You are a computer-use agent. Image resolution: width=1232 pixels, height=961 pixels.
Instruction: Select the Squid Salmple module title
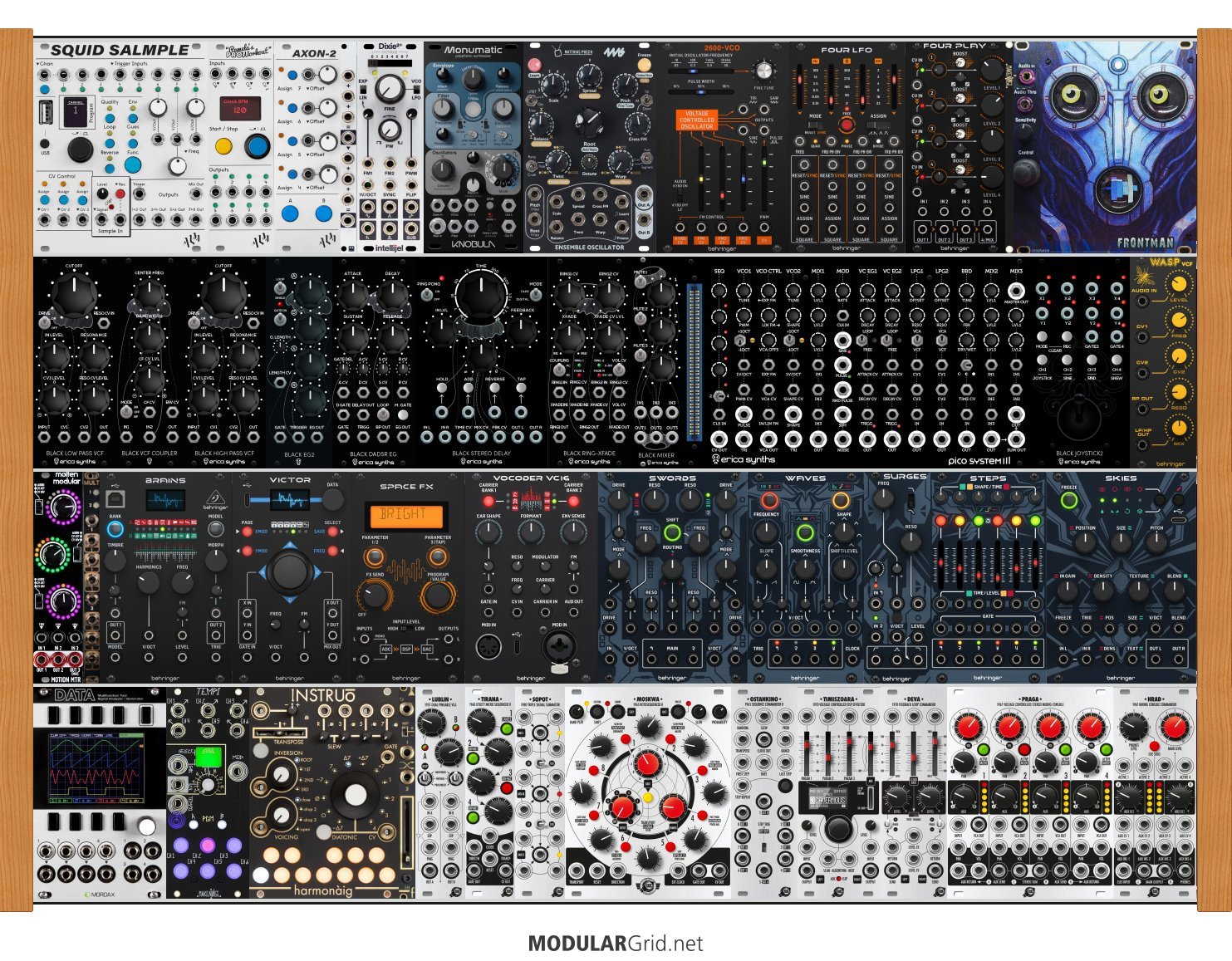[x=119, y=50]
